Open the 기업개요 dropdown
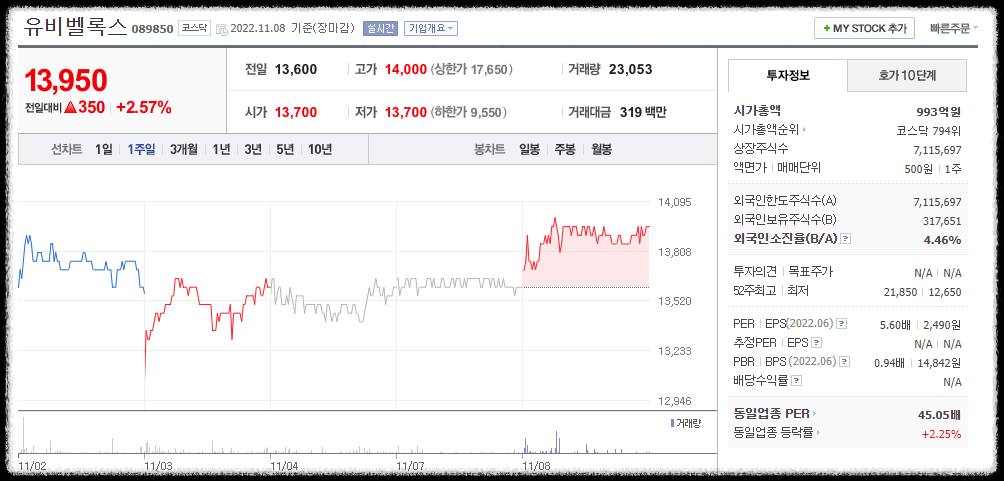This screenshot has height=481, width=1004. 430,28
